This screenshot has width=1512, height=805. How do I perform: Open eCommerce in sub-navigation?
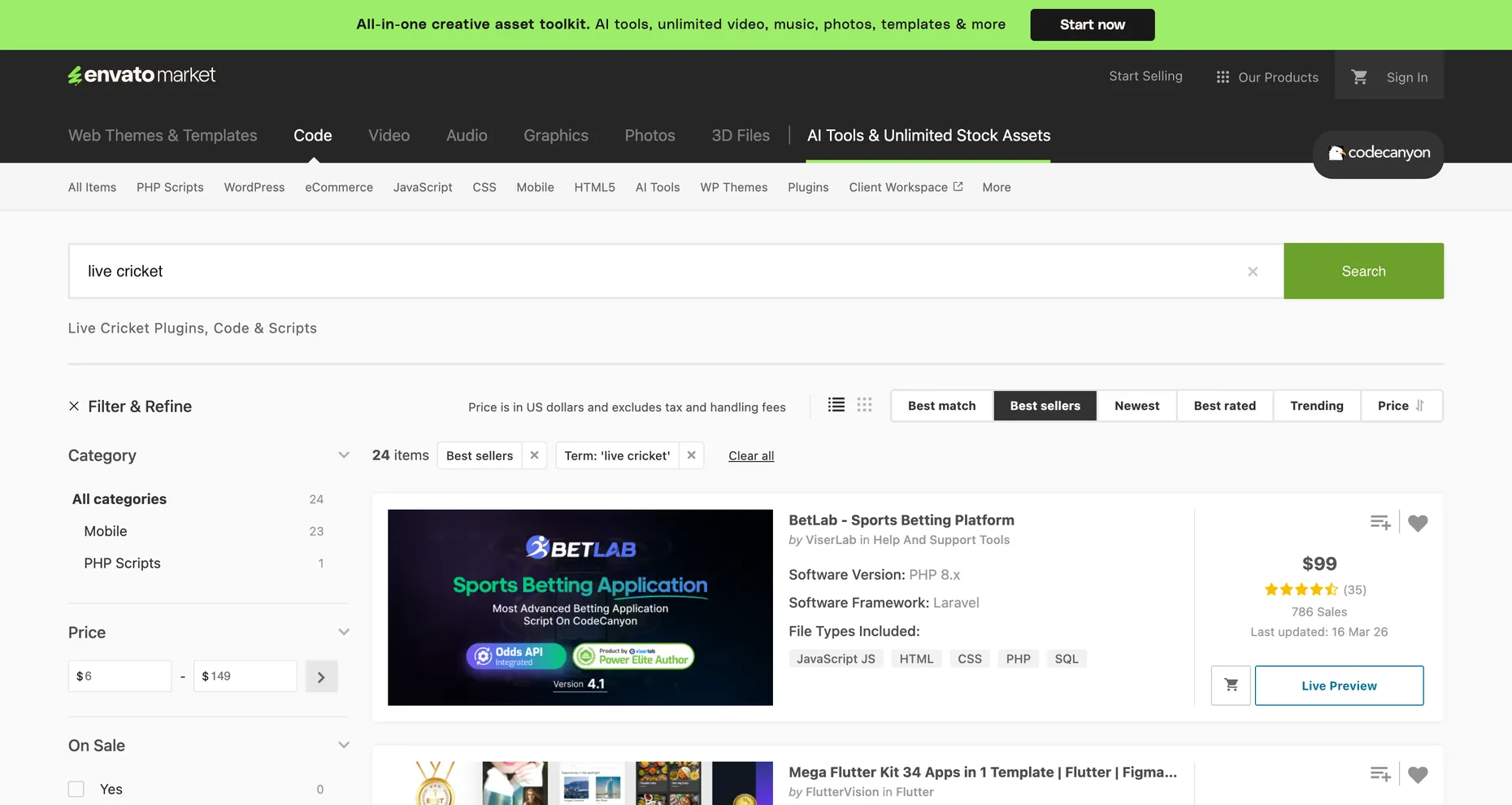tap(339, 187)
